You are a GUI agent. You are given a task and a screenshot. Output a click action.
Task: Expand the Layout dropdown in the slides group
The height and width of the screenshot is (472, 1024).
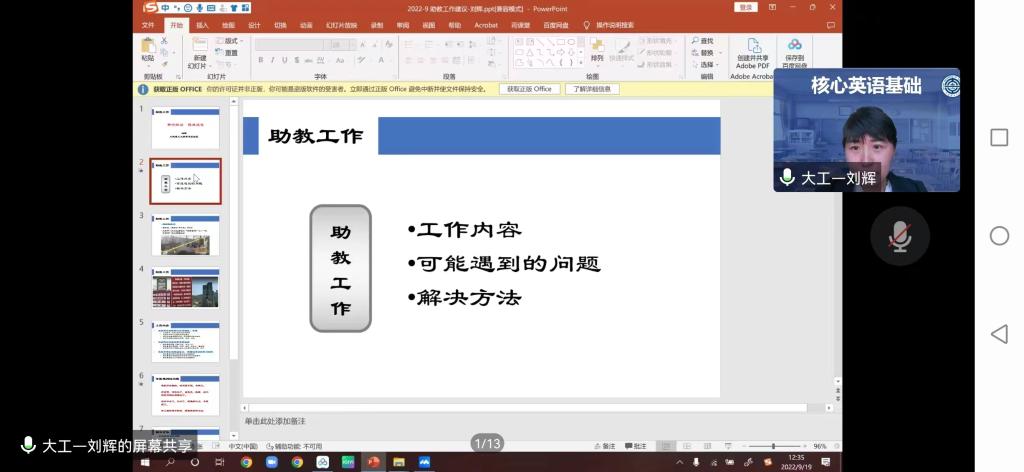click(x=230, y=41)
